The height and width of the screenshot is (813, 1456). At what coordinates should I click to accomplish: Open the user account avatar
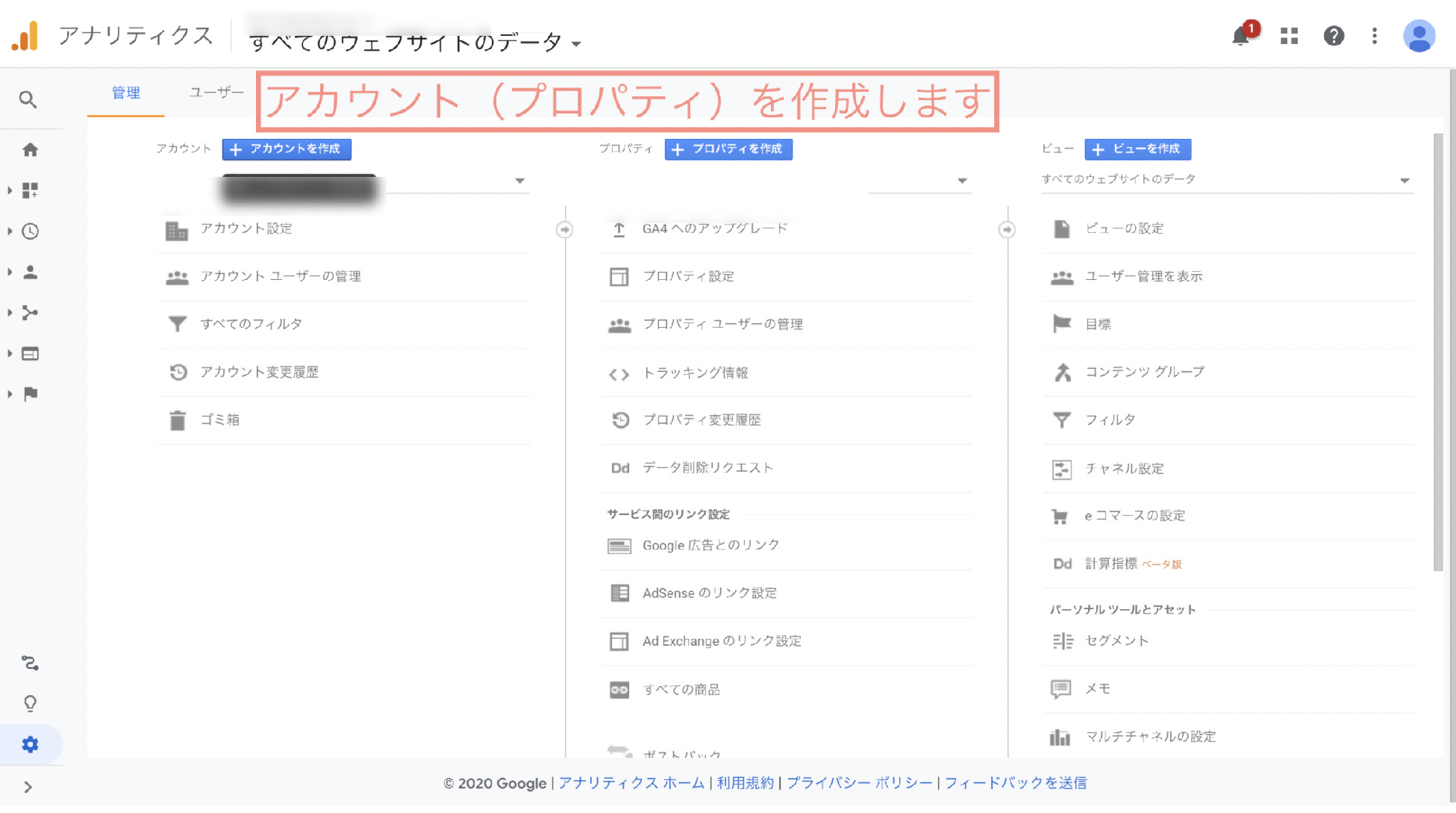[1417, 35]
